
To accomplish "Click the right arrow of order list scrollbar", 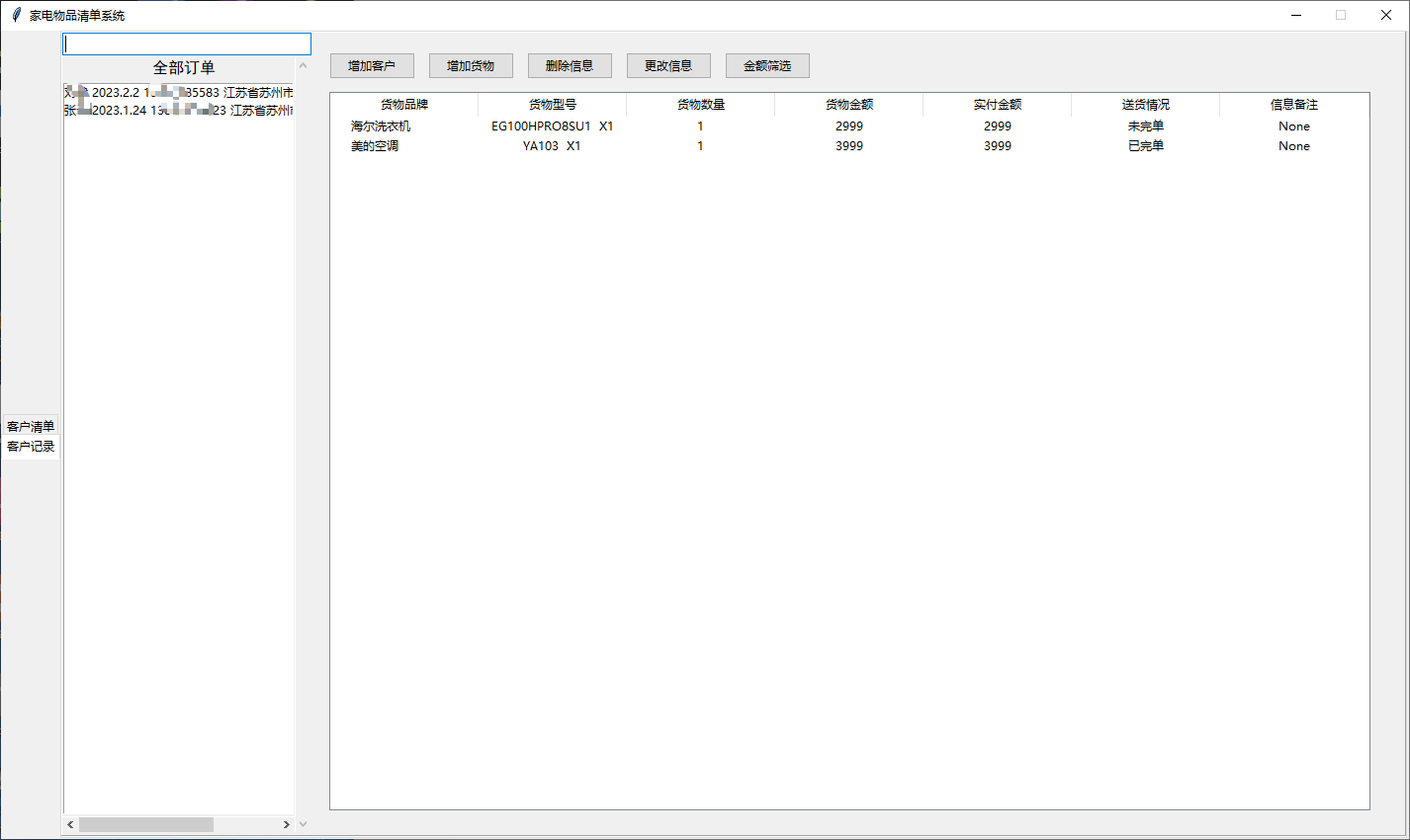I will [287, 824].
